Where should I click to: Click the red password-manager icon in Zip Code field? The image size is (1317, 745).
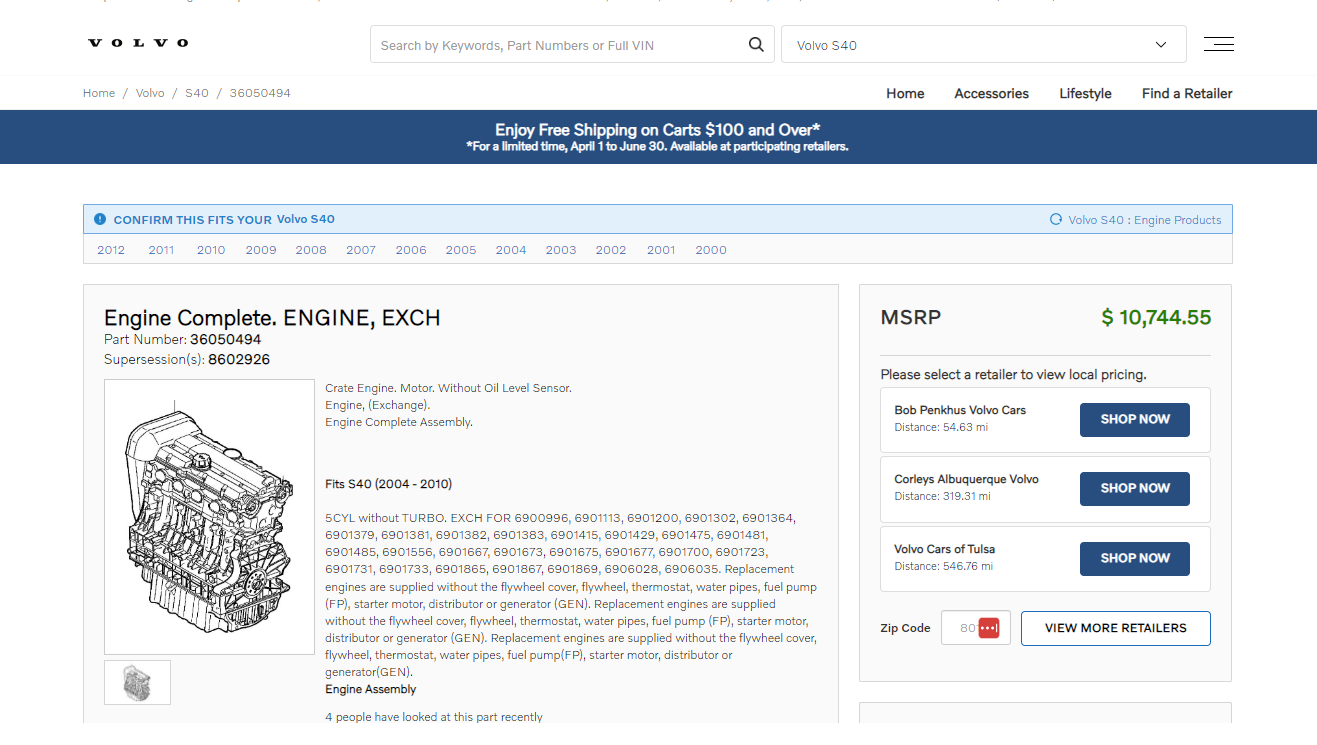point(989,628)
